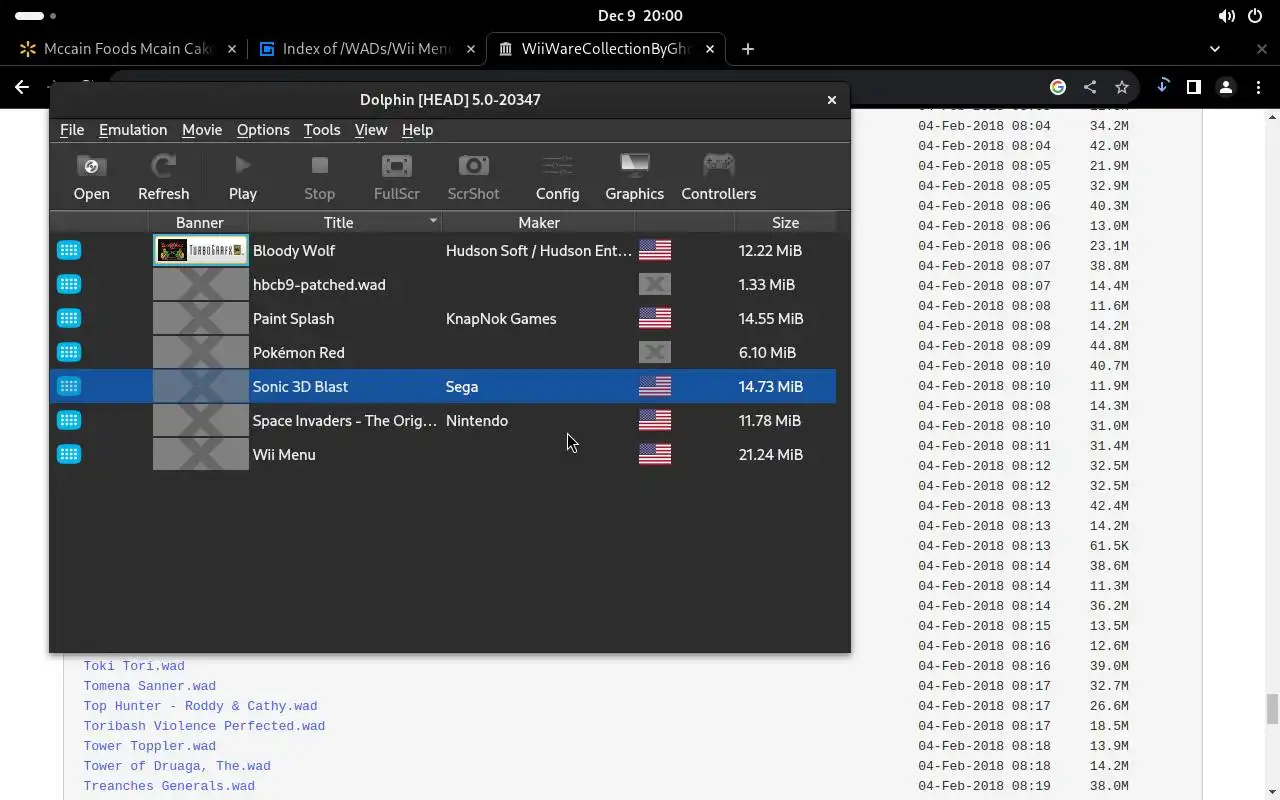This screenshot has width=1280, height=800.
Task: Select the hbcb9-patched.wad entry
Action: click(x=319, y=285)
